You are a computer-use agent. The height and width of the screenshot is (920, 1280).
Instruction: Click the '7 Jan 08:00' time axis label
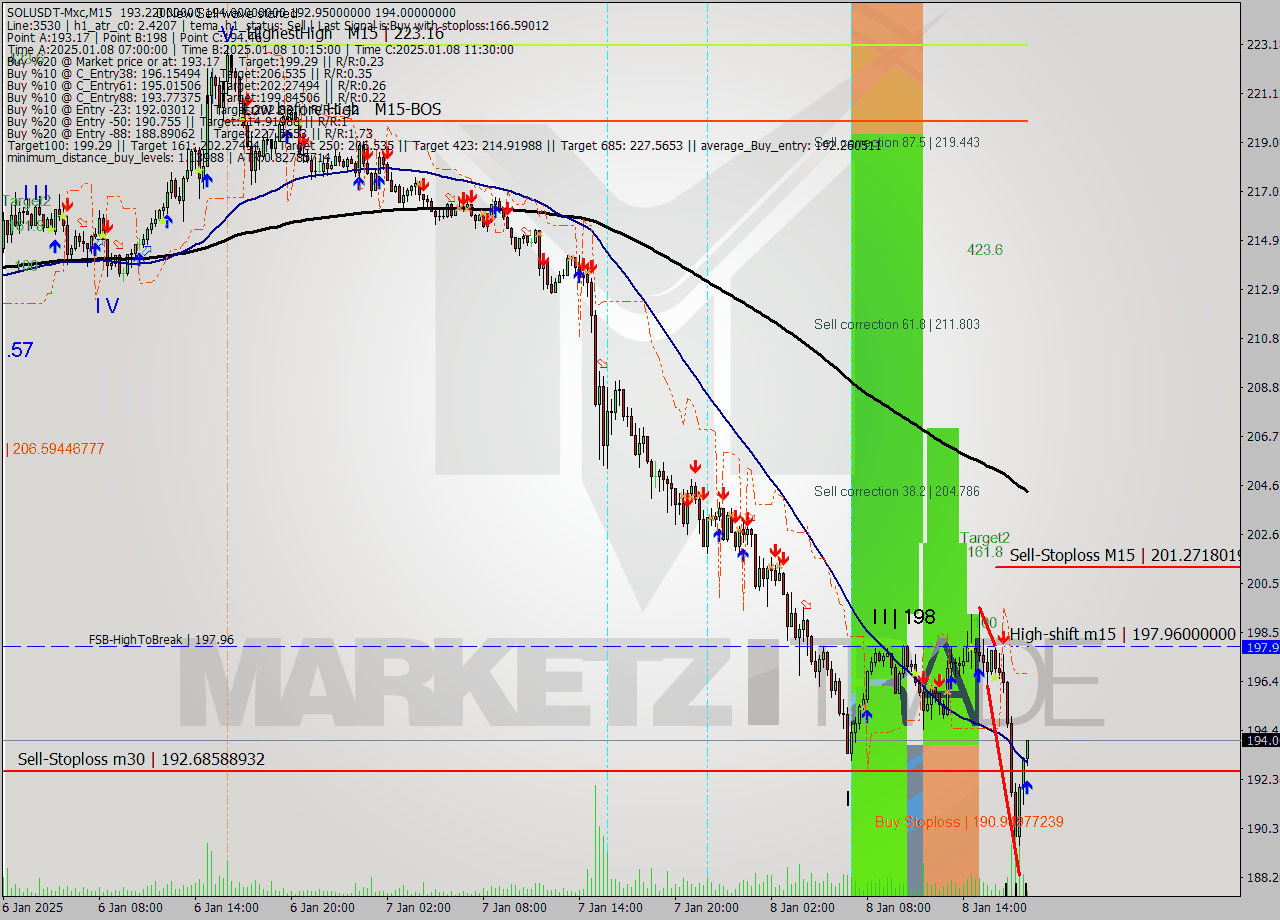click(514, 908)
